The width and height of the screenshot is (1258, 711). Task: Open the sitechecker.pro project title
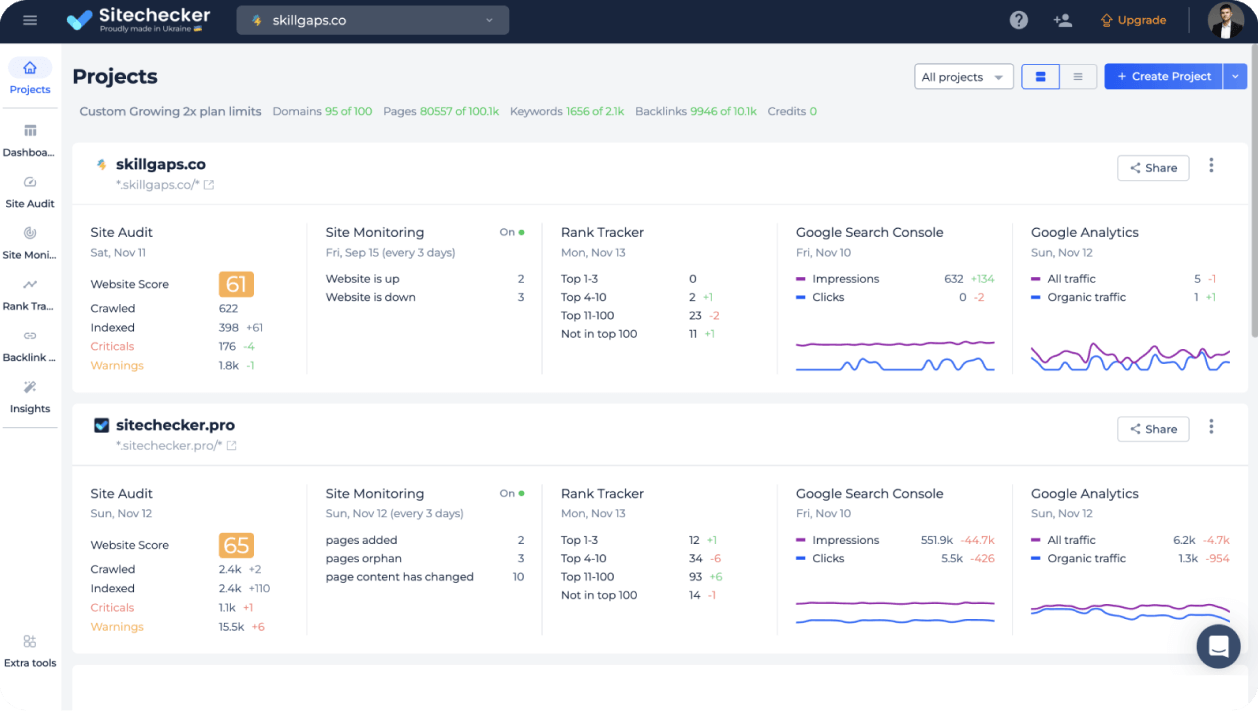175,426
